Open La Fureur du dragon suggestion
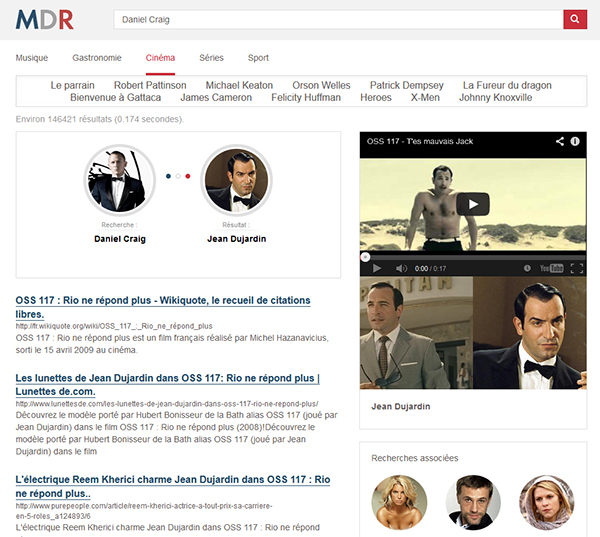Viewport: 600px width, 537px height. [507, 85]
